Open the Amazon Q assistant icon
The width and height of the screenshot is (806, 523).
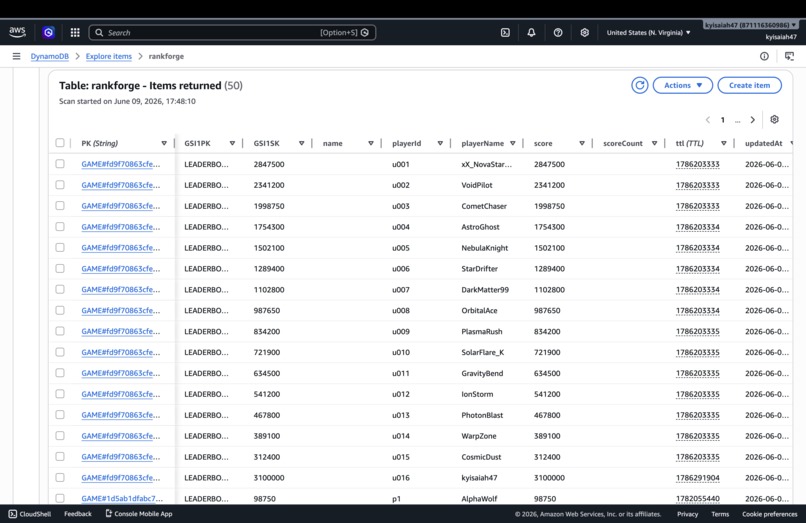tap(48, 32)
